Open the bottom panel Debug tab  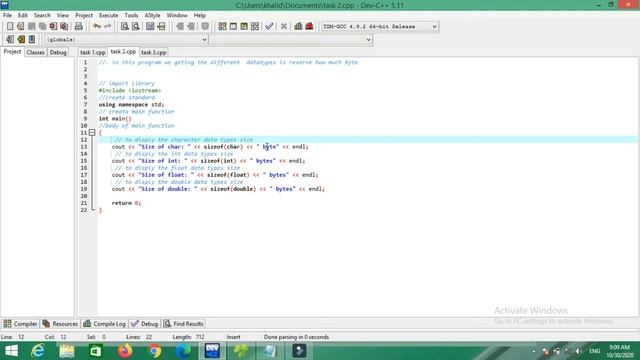pyautogui.click(x=144, y=324)
